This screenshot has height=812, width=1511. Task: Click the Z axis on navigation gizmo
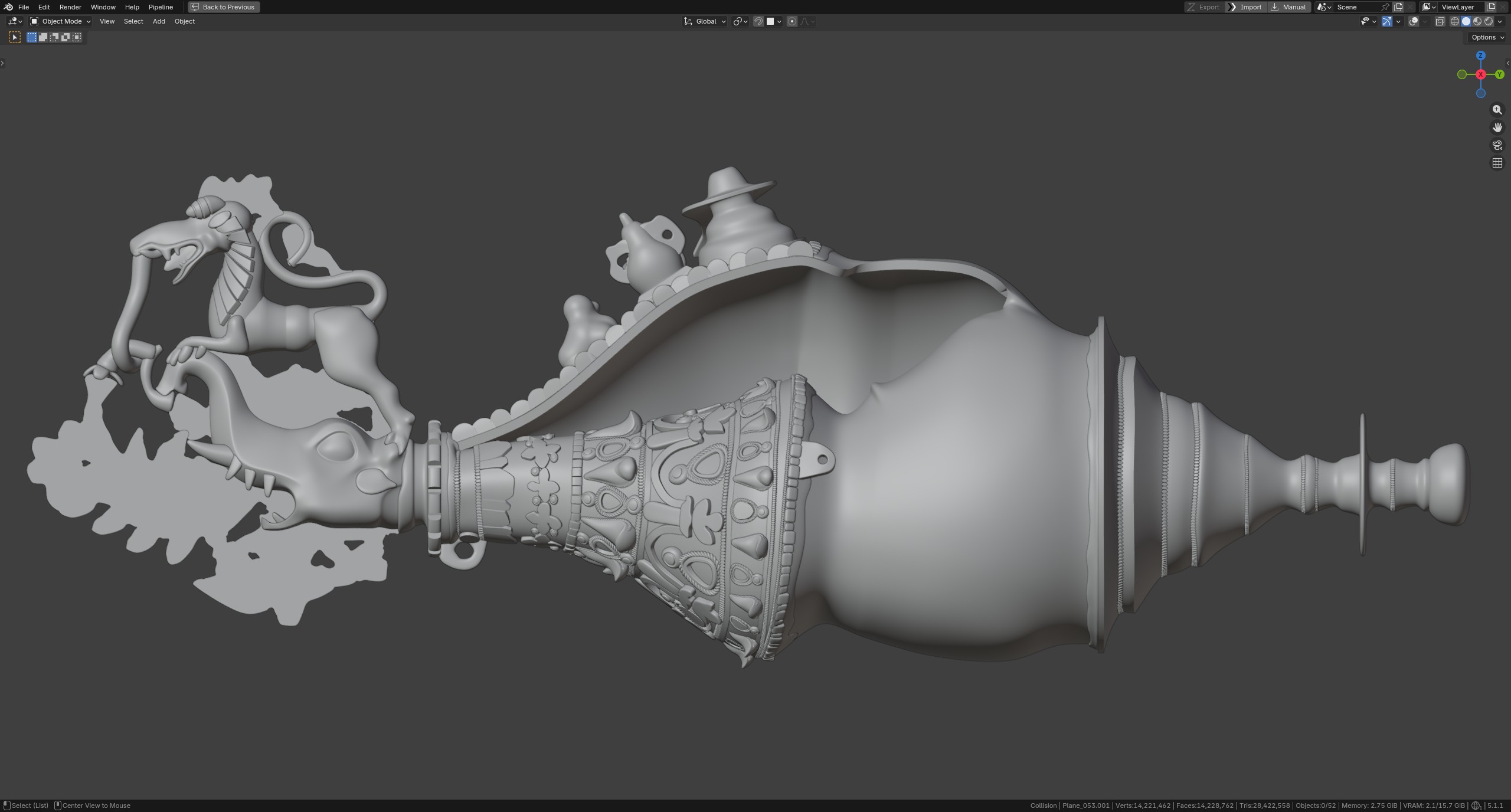tap(1480, 55)
